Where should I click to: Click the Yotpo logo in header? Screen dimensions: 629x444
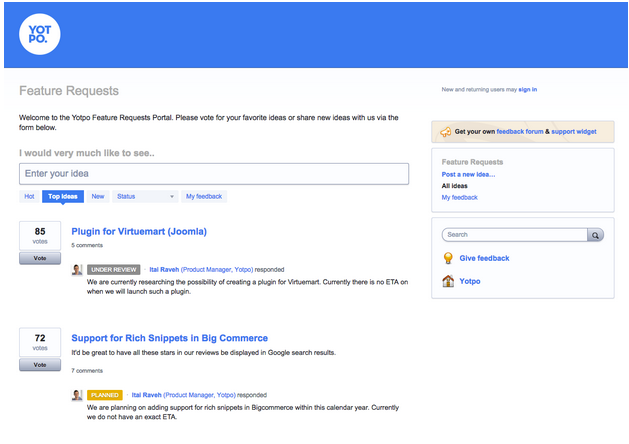click(40, 35)
